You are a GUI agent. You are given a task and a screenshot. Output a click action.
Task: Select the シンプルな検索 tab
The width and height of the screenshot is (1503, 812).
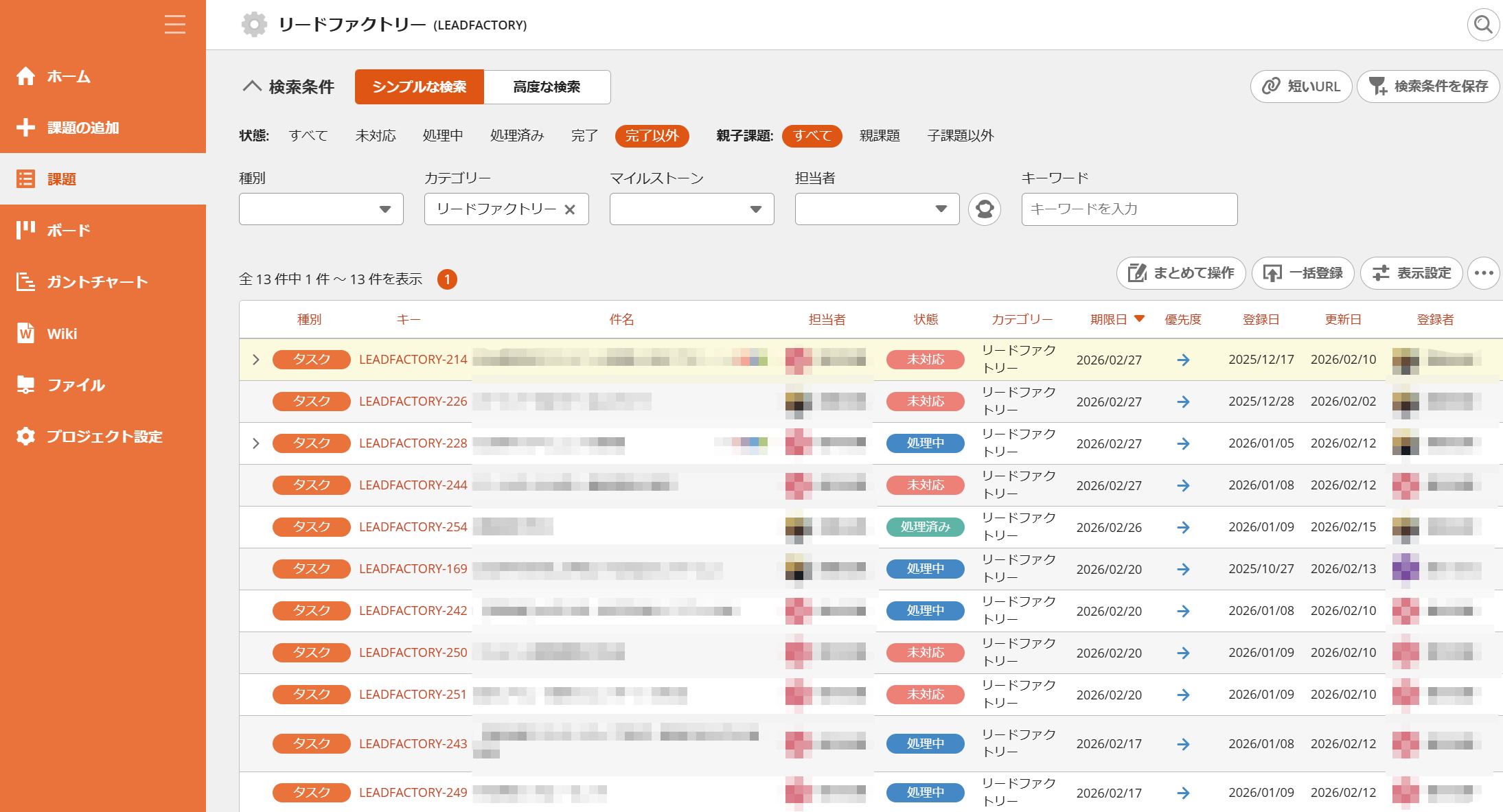tap(420, 86)
